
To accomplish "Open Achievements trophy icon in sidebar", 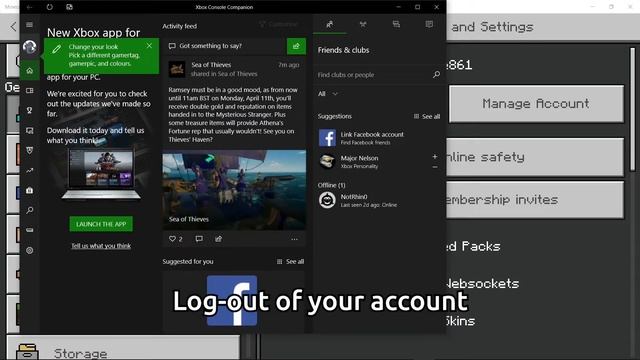I will click(x=29, y=110).
